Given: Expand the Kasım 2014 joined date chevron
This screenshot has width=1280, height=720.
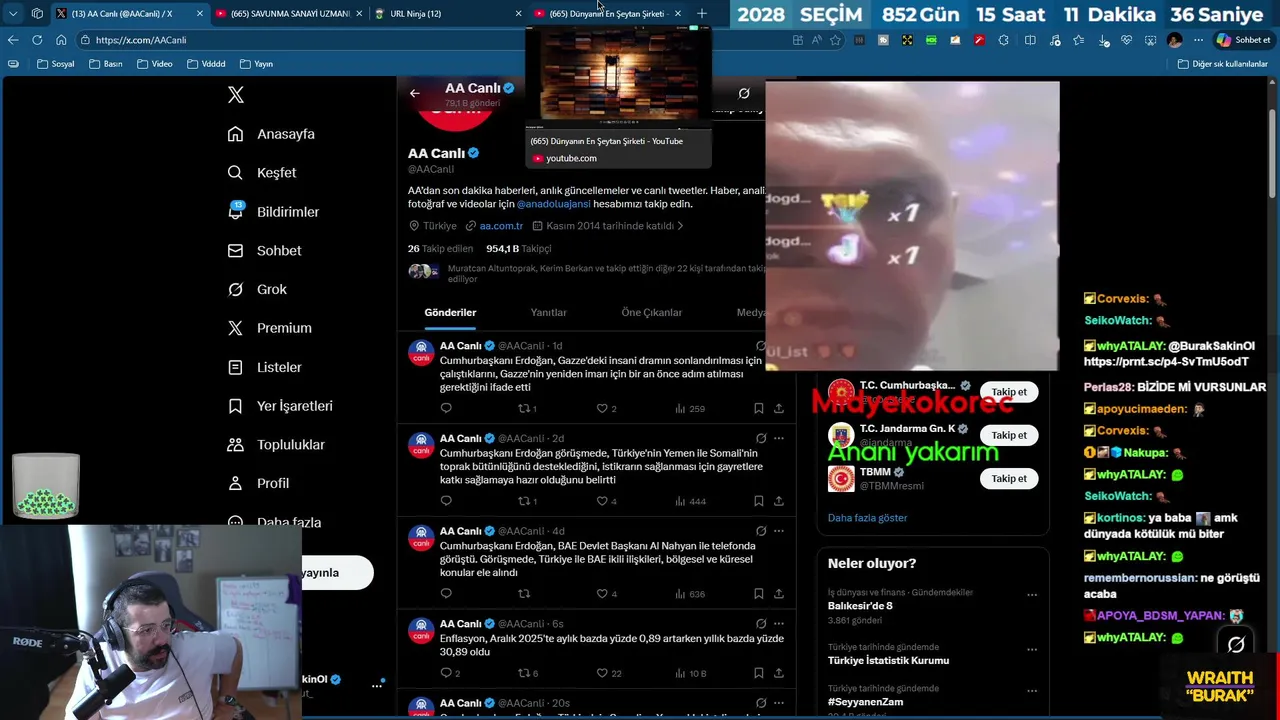Looking at the screenshot, I should click(x=680, y=226).
